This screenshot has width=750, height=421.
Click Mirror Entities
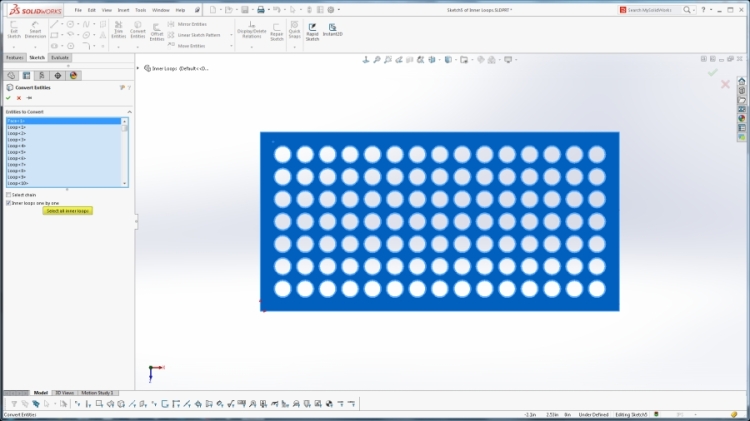click(x=188, y=24)
